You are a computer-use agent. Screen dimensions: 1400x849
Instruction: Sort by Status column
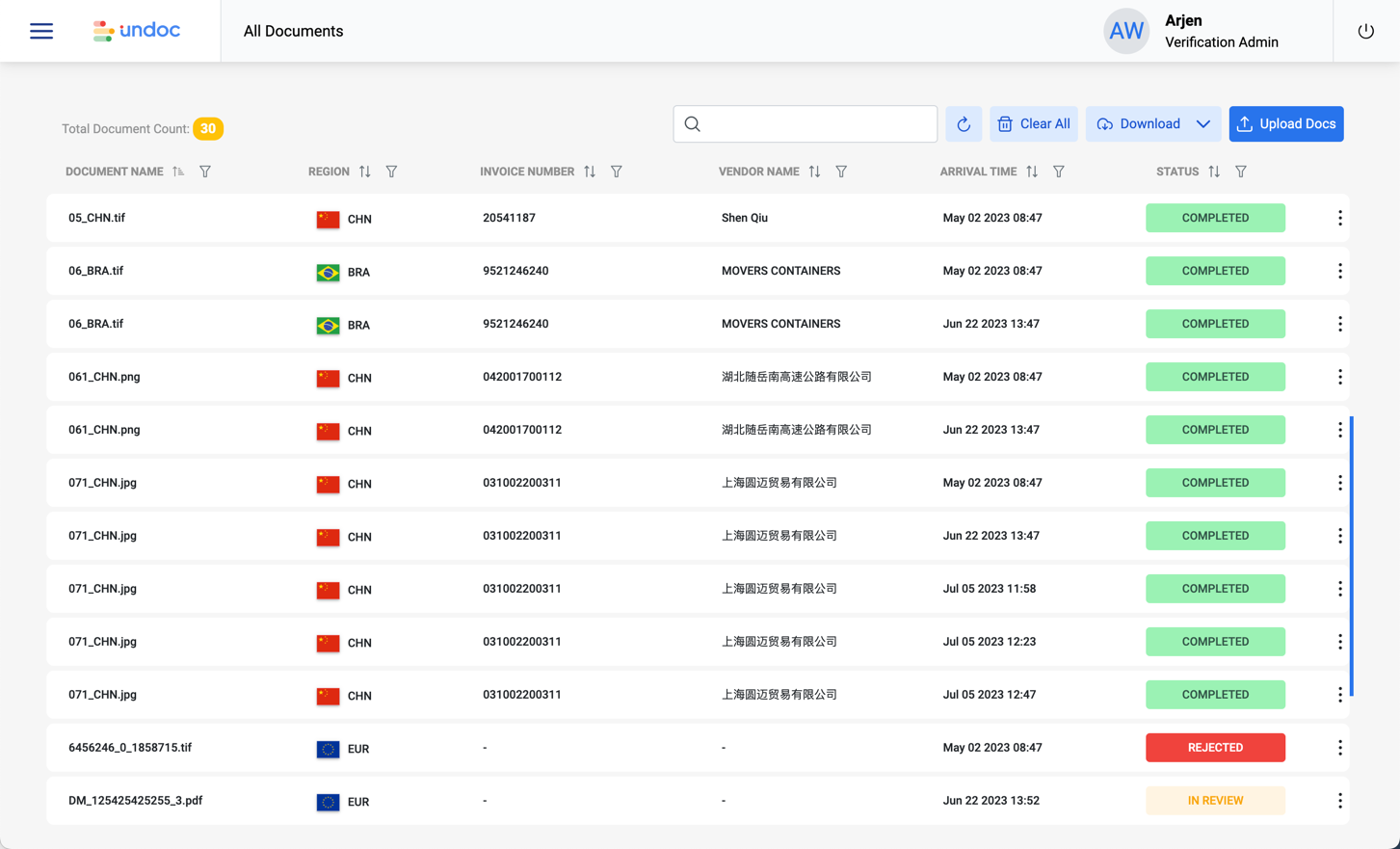1214,172
